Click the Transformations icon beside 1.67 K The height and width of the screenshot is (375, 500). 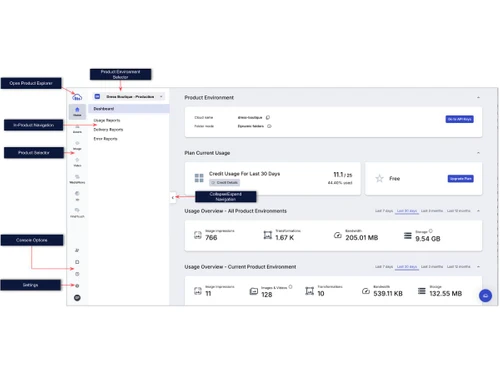[268, 235]
